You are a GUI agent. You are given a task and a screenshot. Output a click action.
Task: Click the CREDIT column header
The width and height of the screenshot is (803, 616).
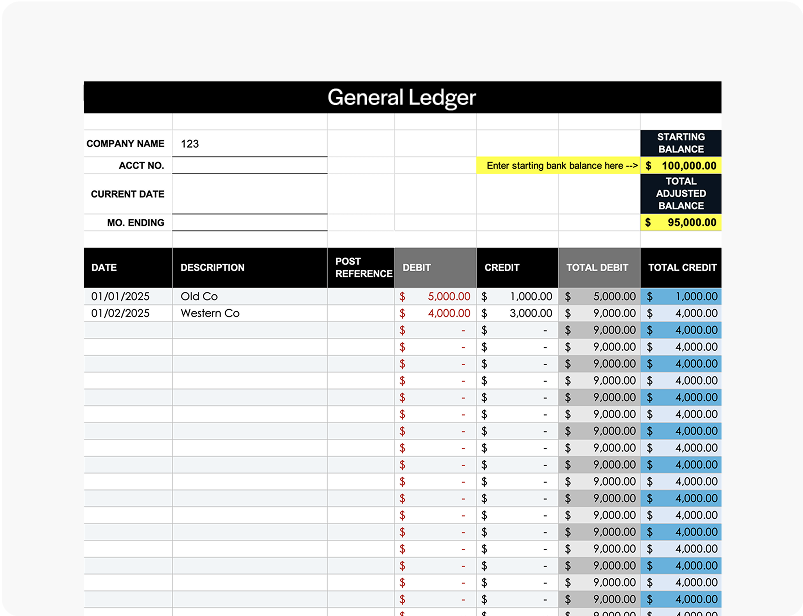517,268
